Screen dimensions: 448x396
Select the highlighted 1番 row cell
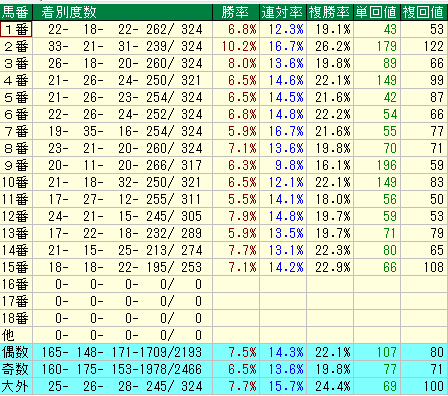click(x=16, y=29)
